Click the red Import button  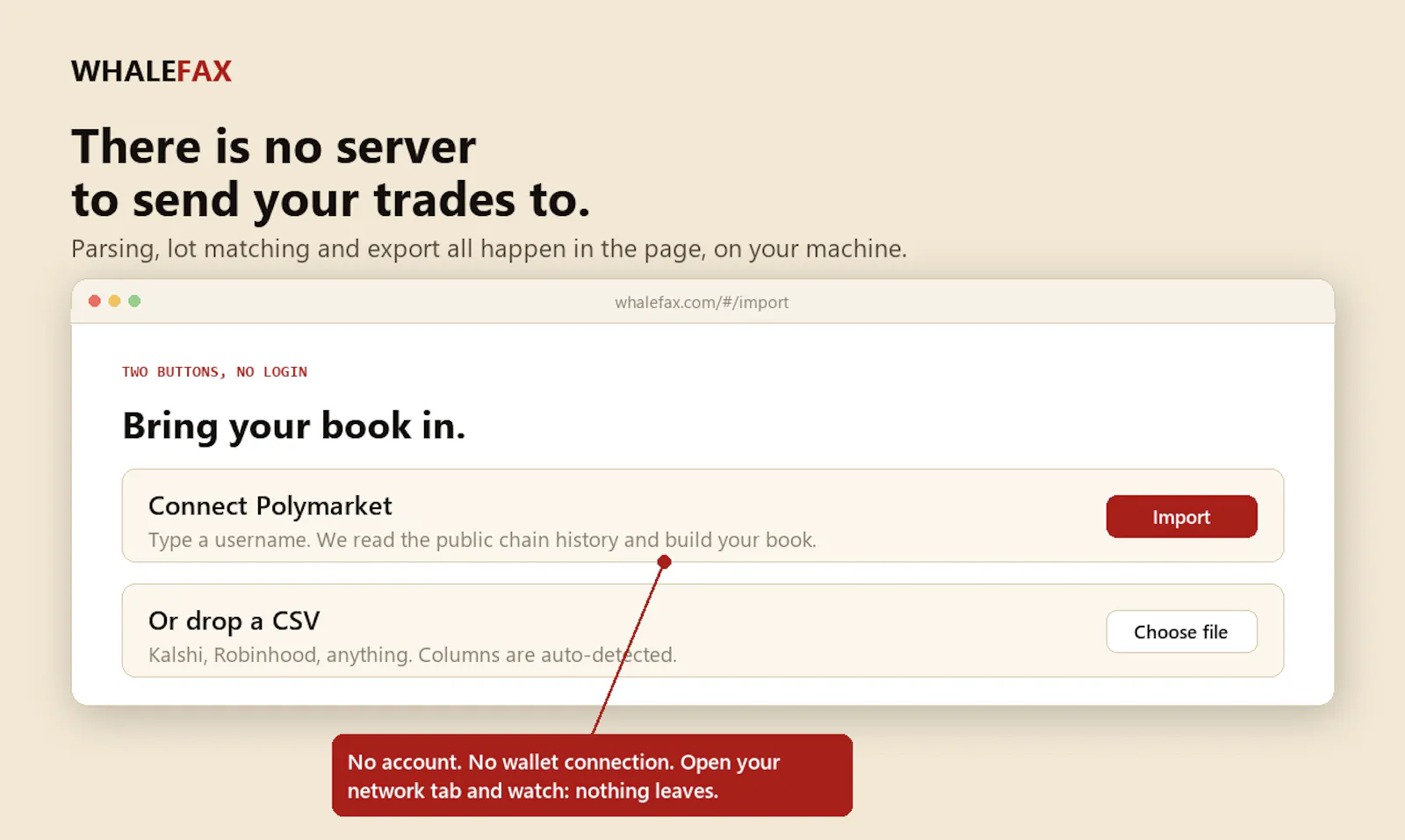[1181, 516]
